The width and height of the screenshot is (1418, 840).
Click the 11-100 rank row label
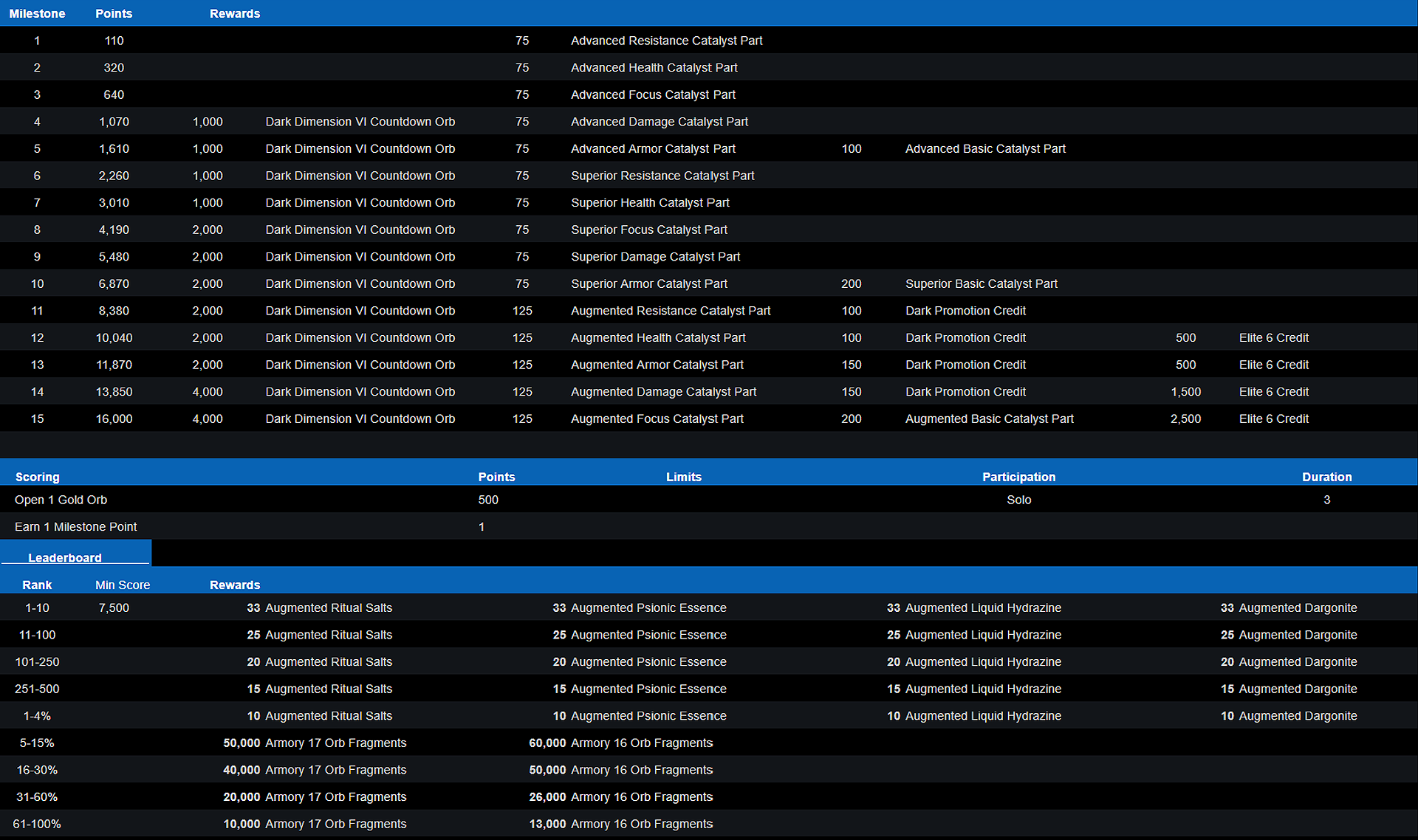point(37,635)
